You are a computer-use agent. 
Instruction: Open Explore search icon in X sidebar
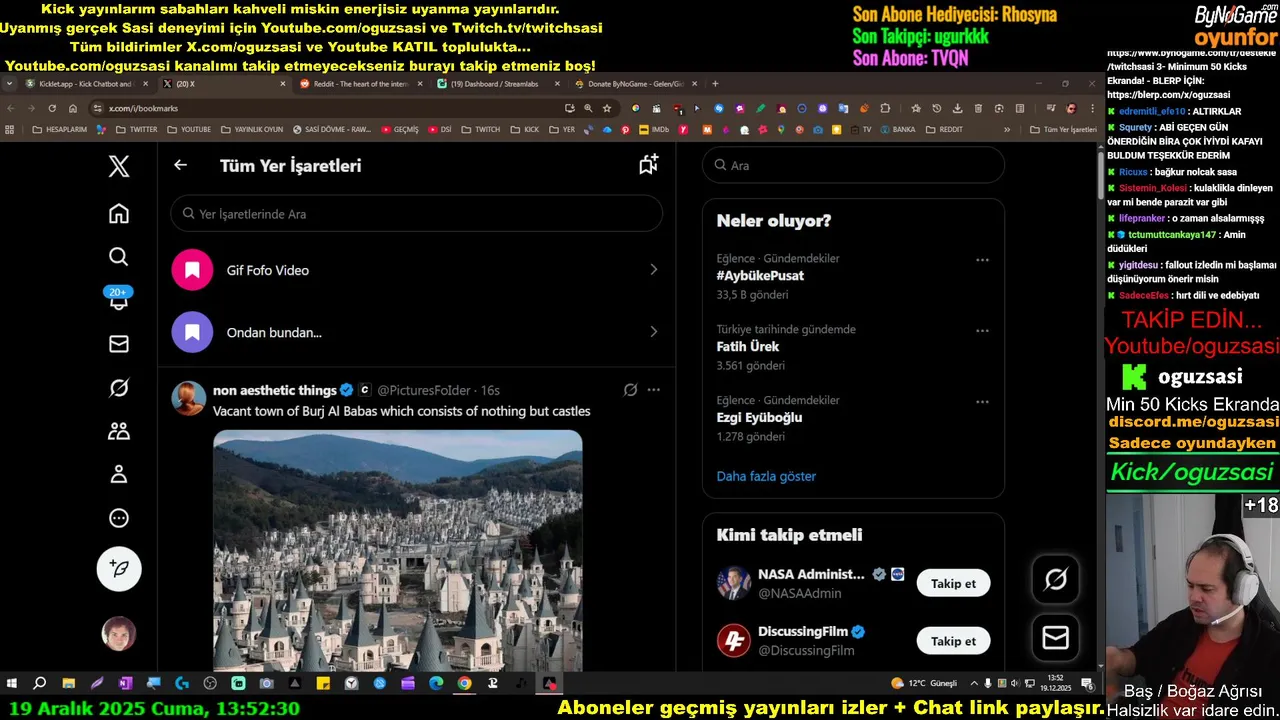119,257
